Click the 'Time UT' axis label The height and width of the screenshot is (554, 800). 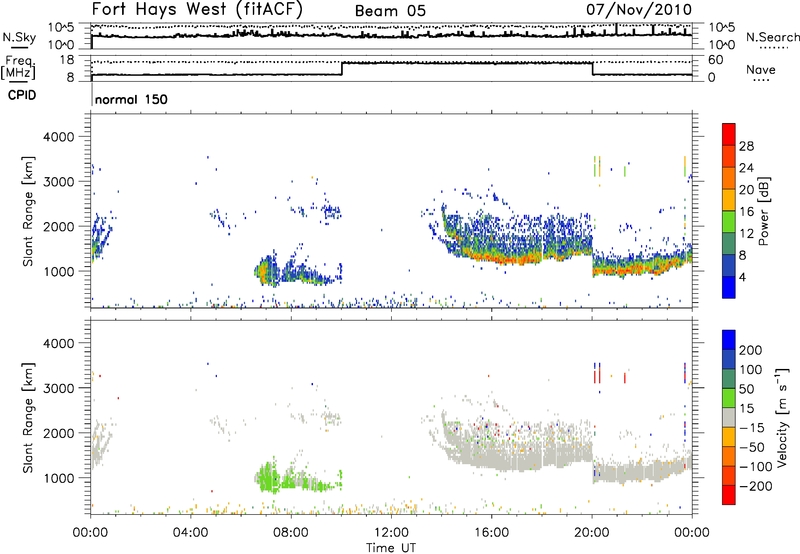coord(391,548)
